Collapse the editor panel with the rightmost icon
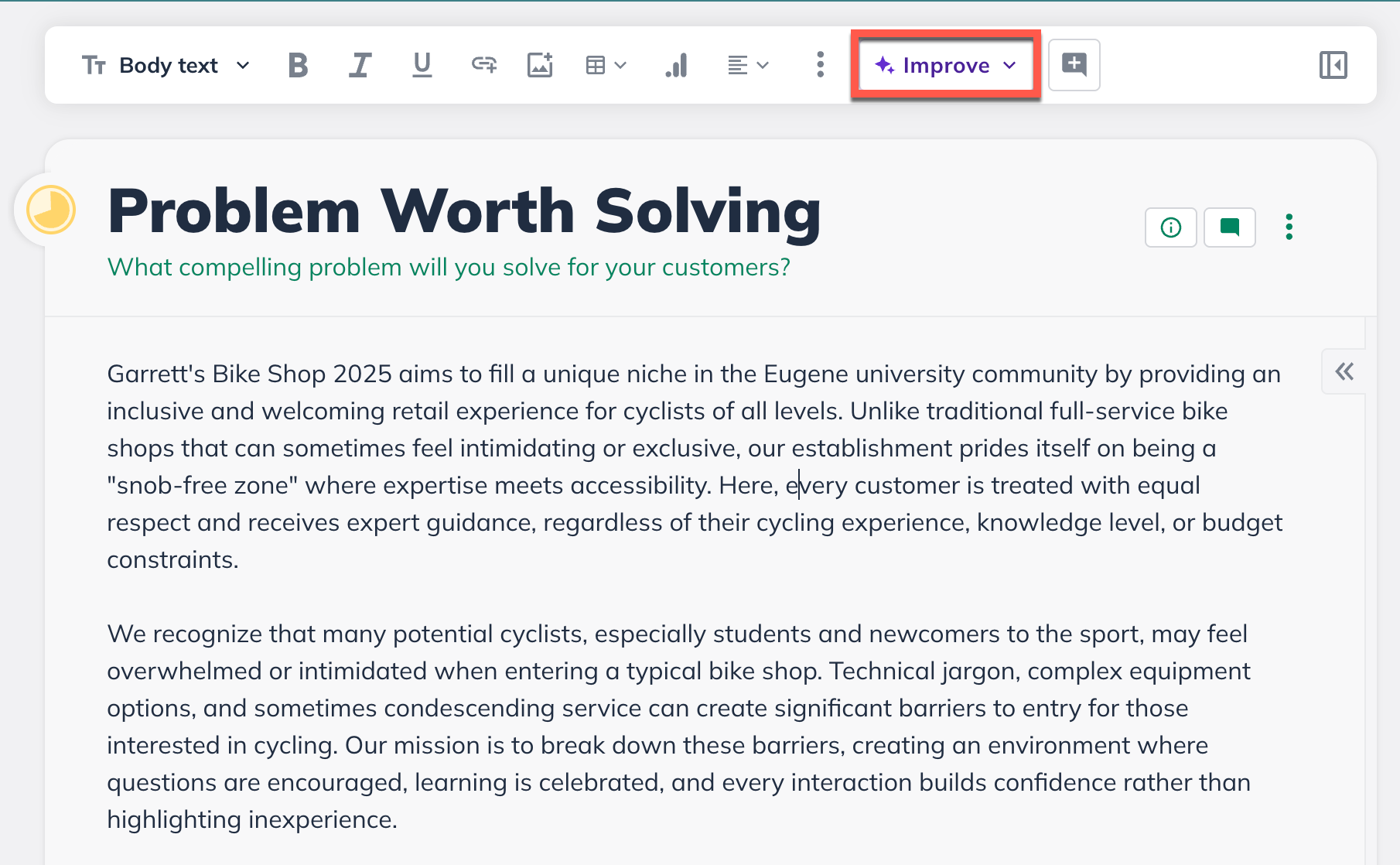Screen dimensions: 1400x865 1333,65
